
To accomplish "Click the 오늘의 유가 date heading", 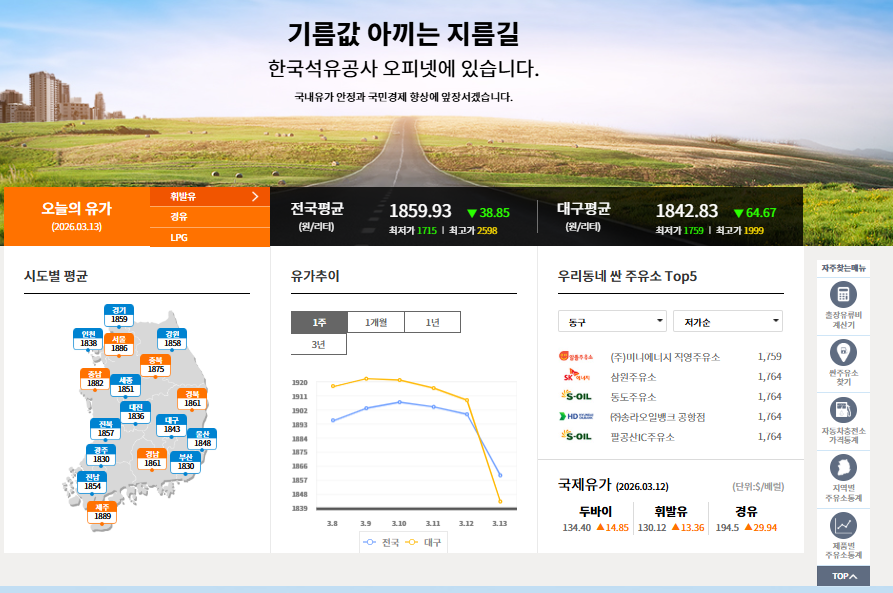I will [77, 216].
